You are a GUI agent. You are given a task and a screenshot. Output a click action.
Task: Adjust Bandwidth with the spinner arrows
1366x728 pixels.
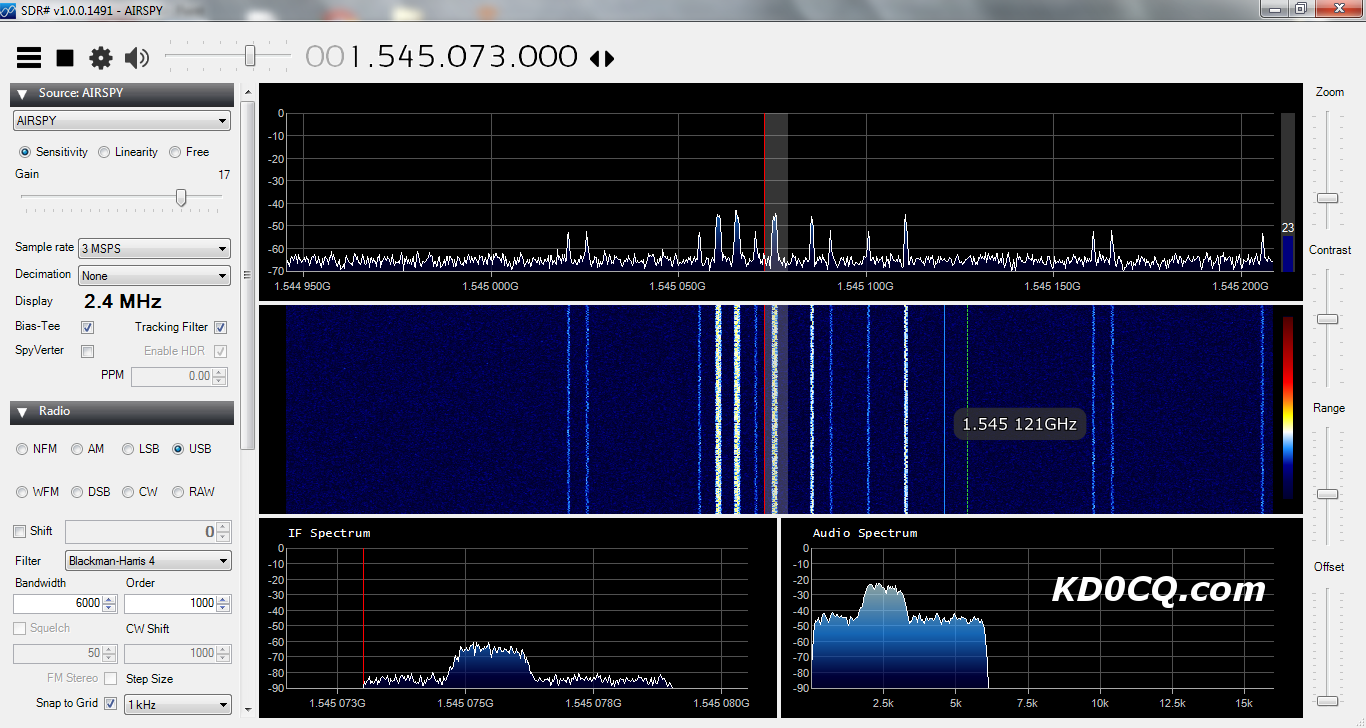[x=110, y=603]
